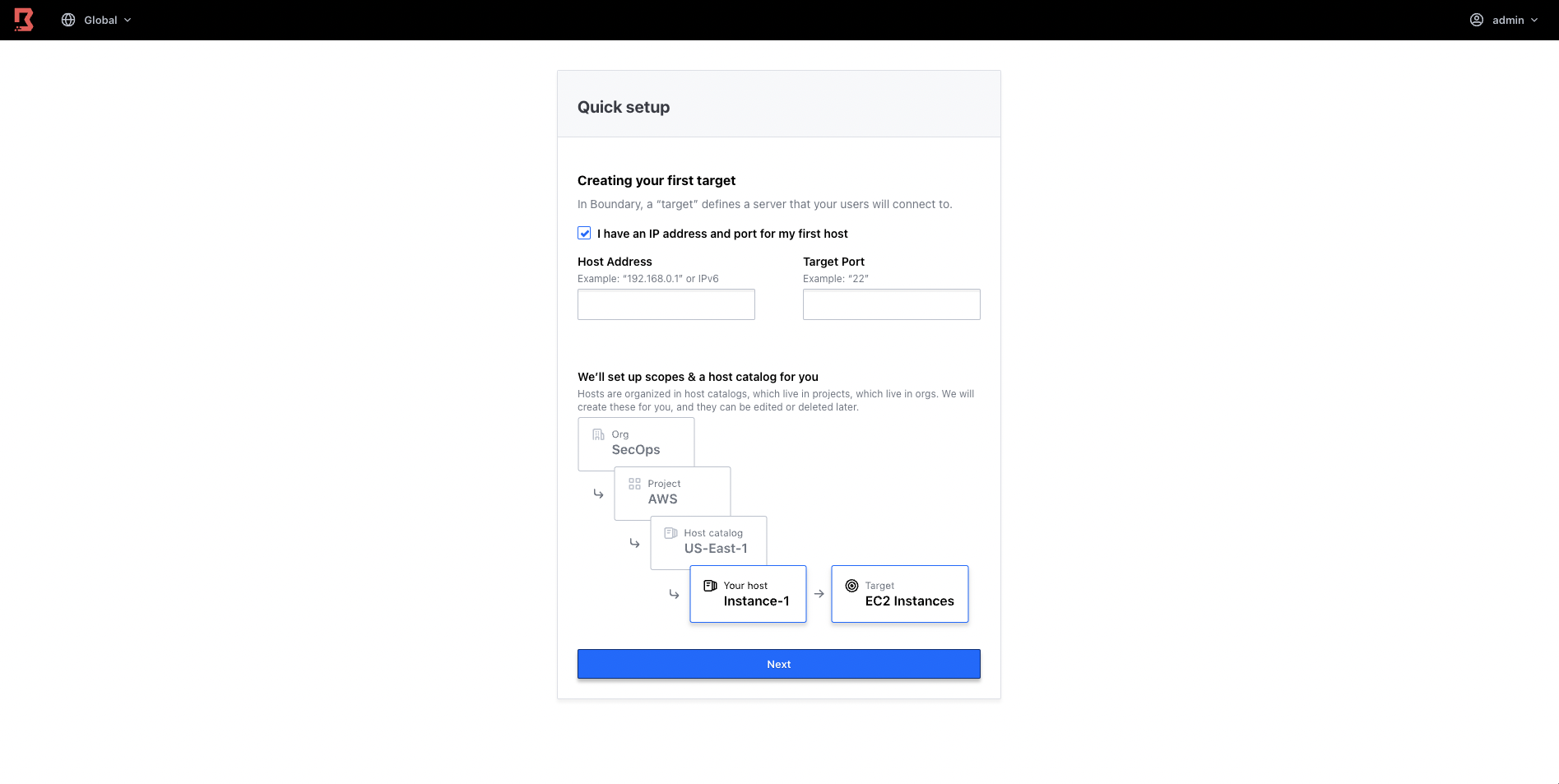
Task: Click the chevron next to Global
Action: [128, 19]
